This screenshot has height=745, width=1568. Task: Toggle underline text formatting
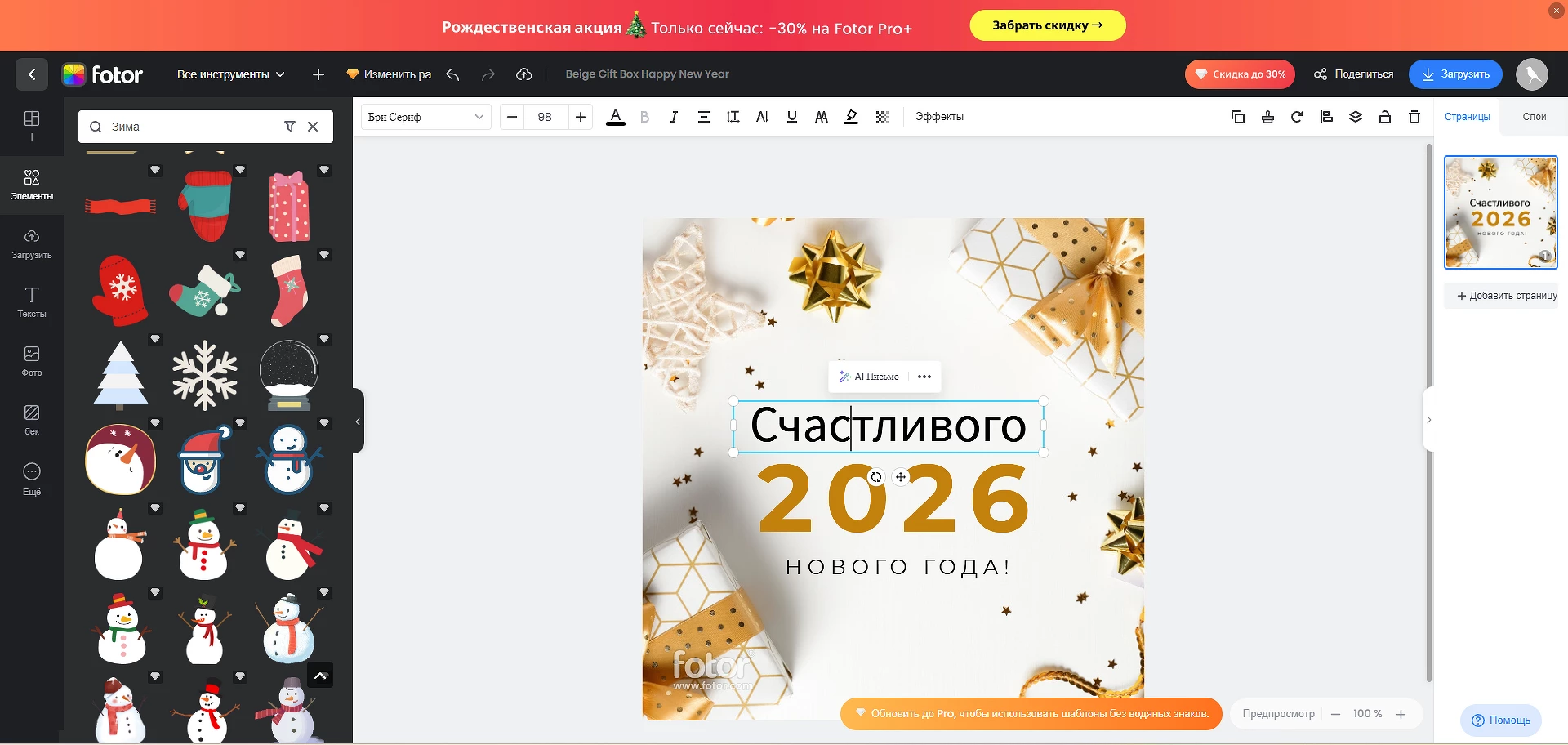click(x=791, y=117)
